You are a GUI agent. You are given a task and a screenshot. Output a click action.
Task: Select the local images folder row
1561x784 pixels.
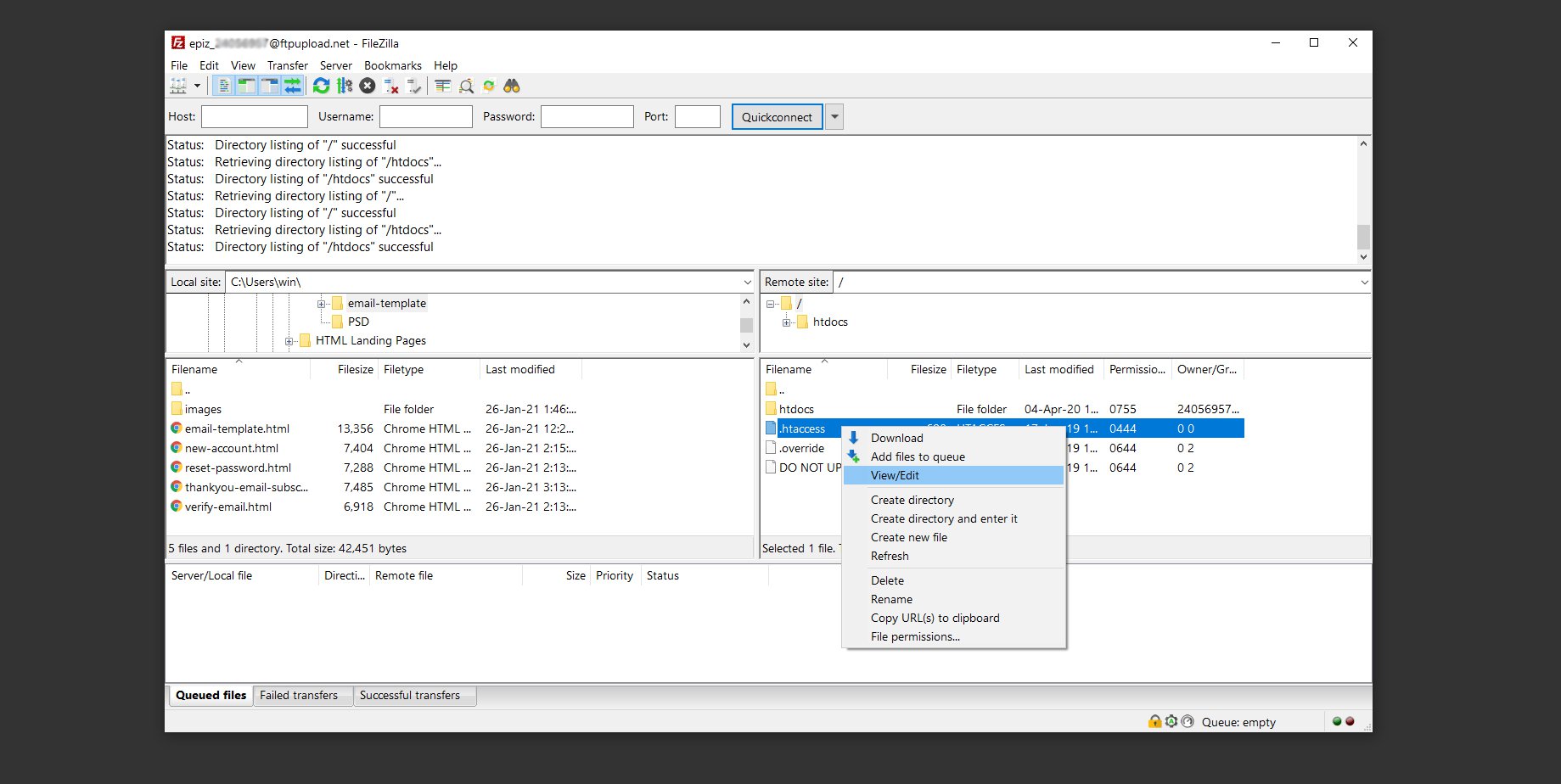(373, 409)
